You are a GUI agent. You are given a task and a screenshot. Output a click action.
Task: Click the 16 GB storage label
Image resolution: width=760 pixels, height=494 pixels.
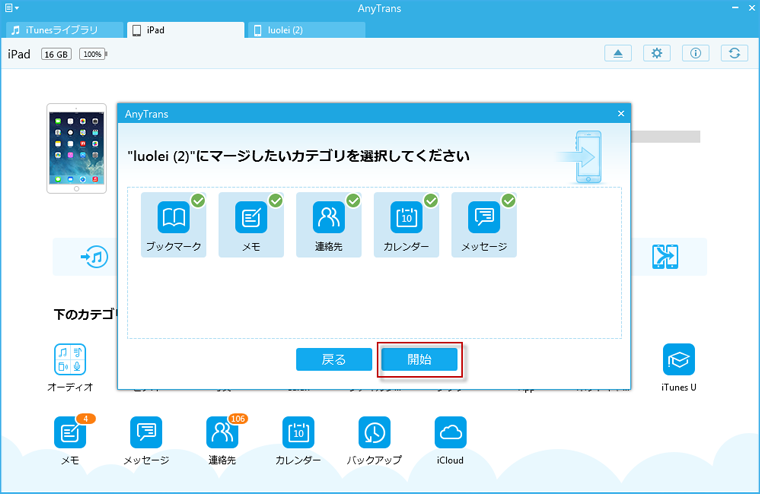click(x=56, y=54)
